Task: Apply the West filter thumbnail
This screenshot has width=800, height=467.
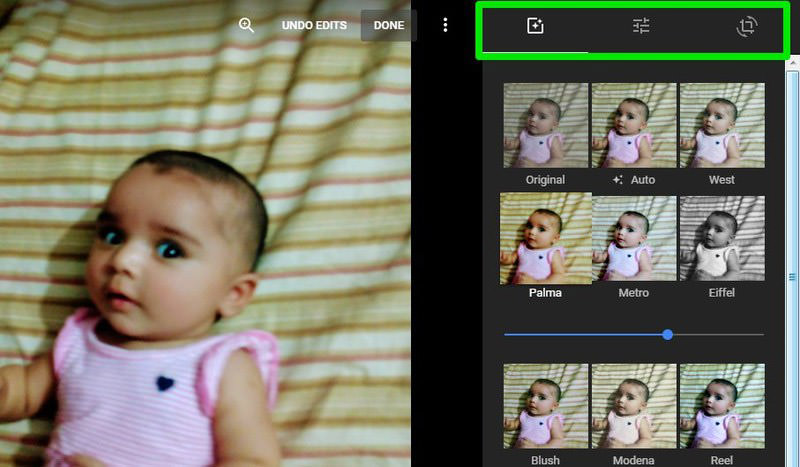Action: (x=722, y=126)
